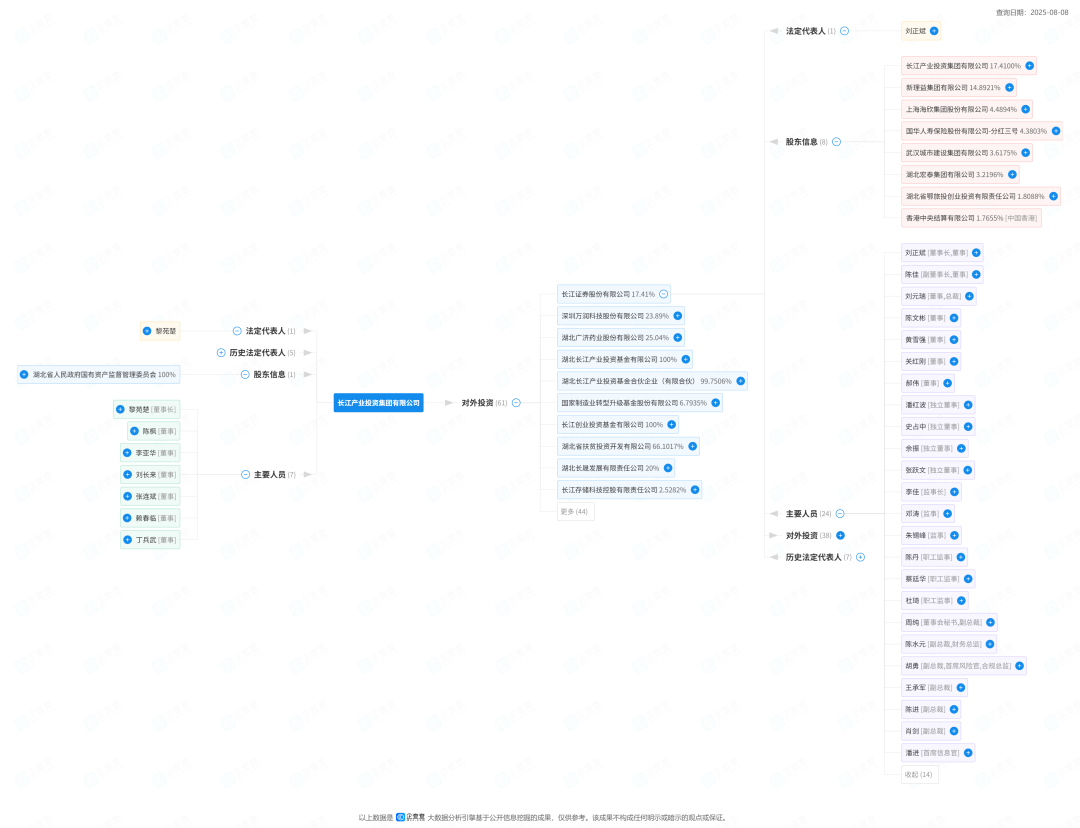Select 黄雪强 [董事] personnel node
The height and width of the screenshot is (828, 1080).
(x=931, y=340)
